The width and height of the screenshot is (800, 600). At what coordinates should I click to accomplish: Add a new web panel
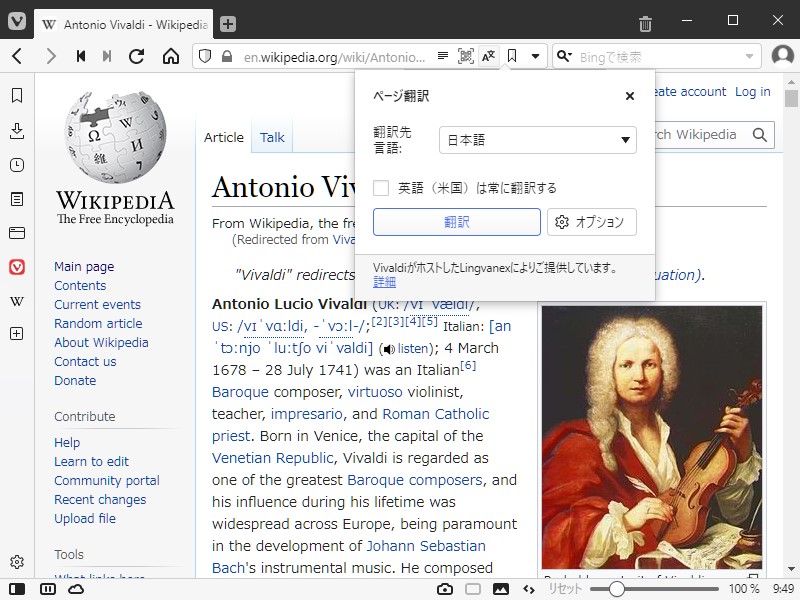pyautogui.click(x=16, y=333)
